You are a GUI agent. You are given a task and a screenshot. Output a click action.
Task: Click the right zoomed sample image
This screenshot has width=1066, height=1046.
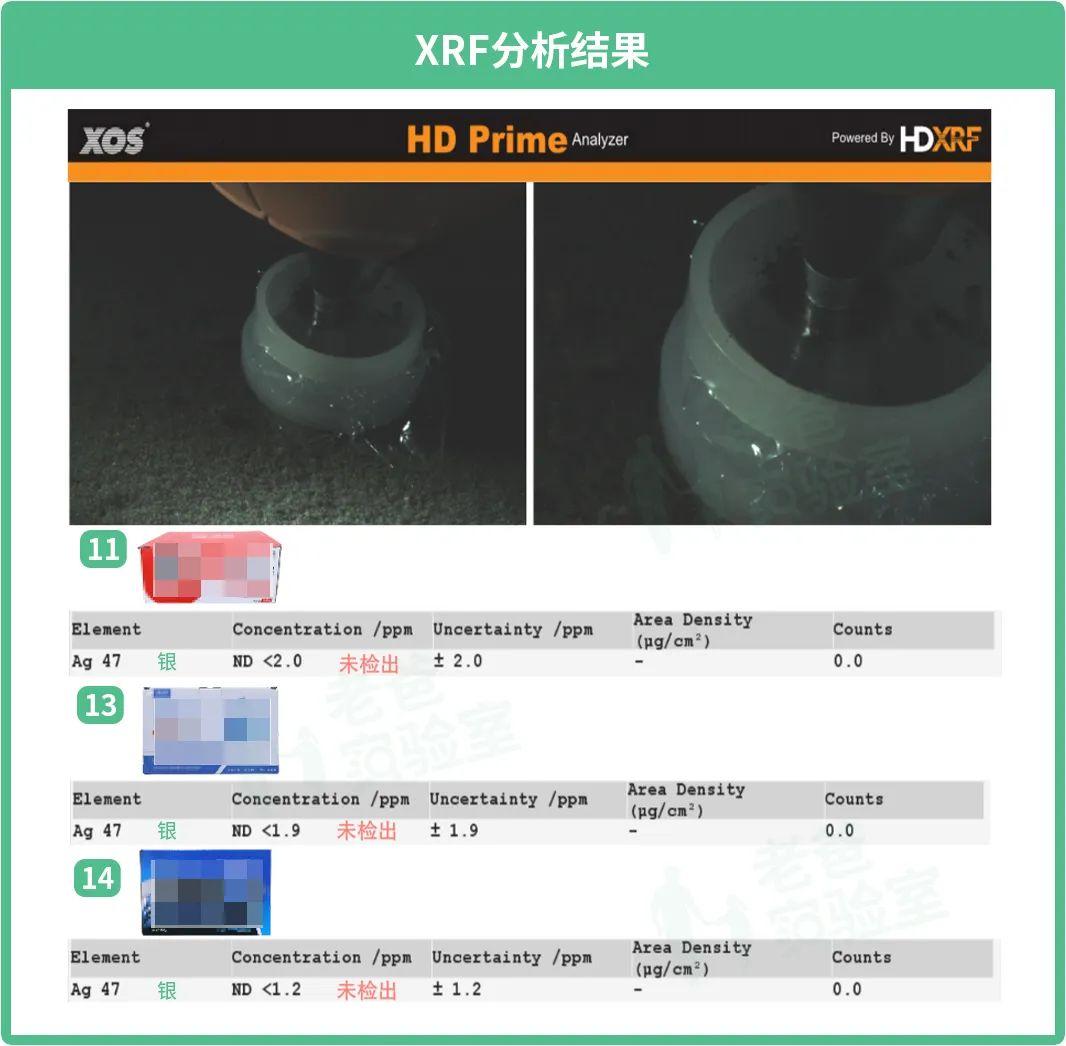click(x=762, y=353)
